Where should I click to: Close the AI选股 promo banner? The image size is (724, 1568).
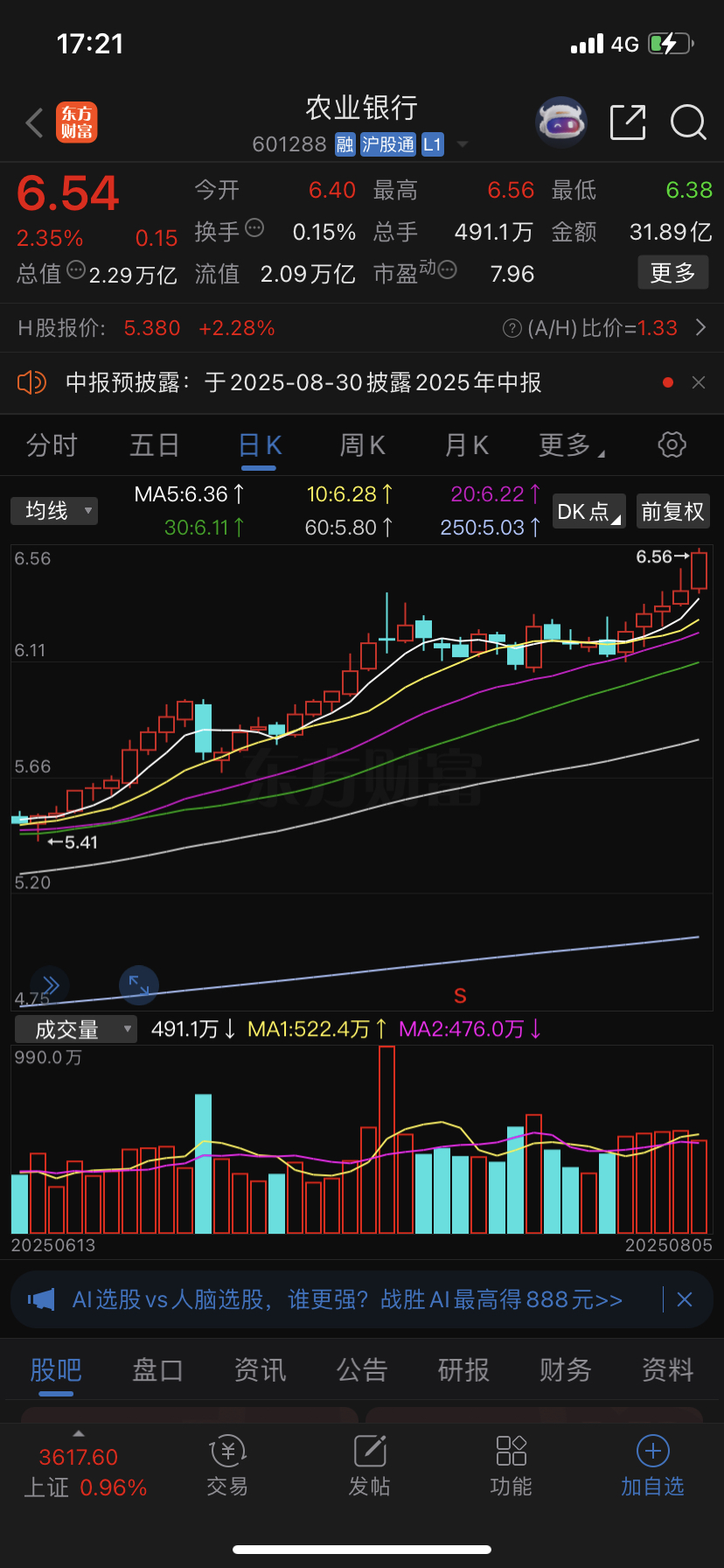(x=685, y=1299)
